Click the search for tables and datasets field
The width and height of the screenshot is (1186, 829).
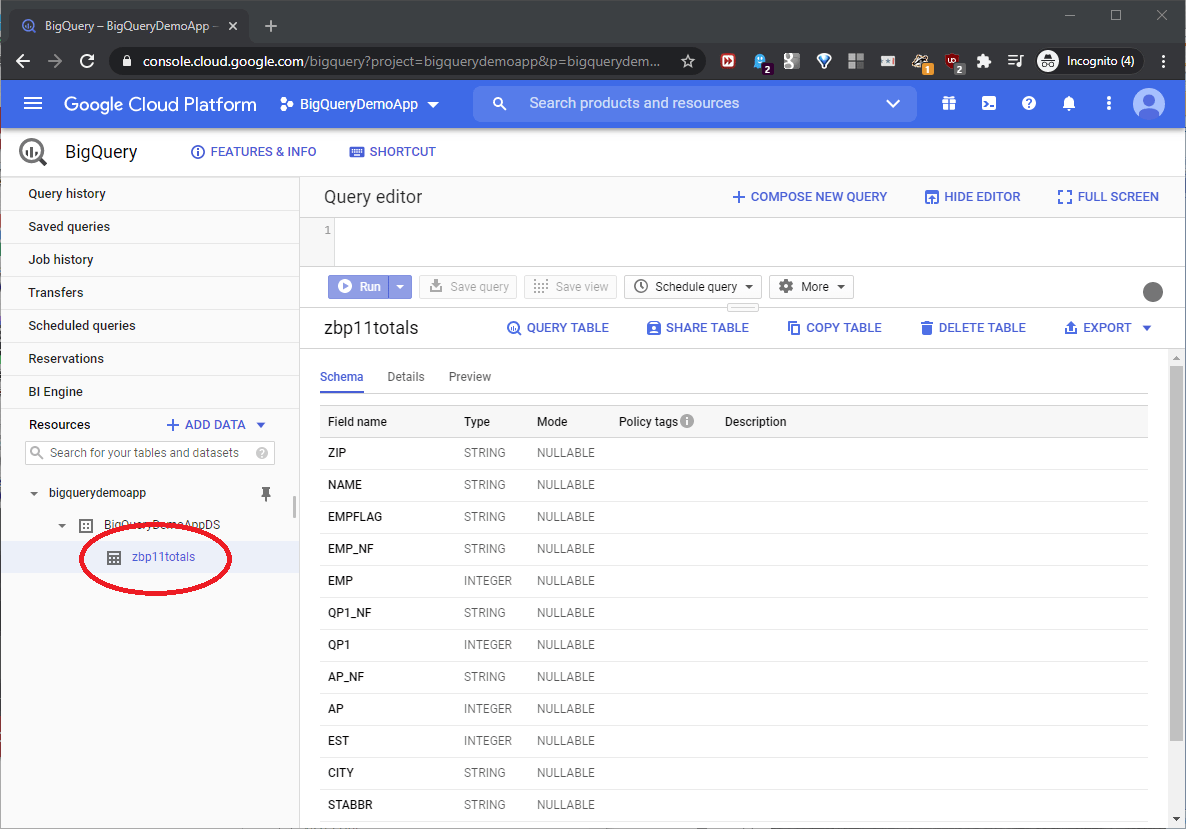(150, 452)
